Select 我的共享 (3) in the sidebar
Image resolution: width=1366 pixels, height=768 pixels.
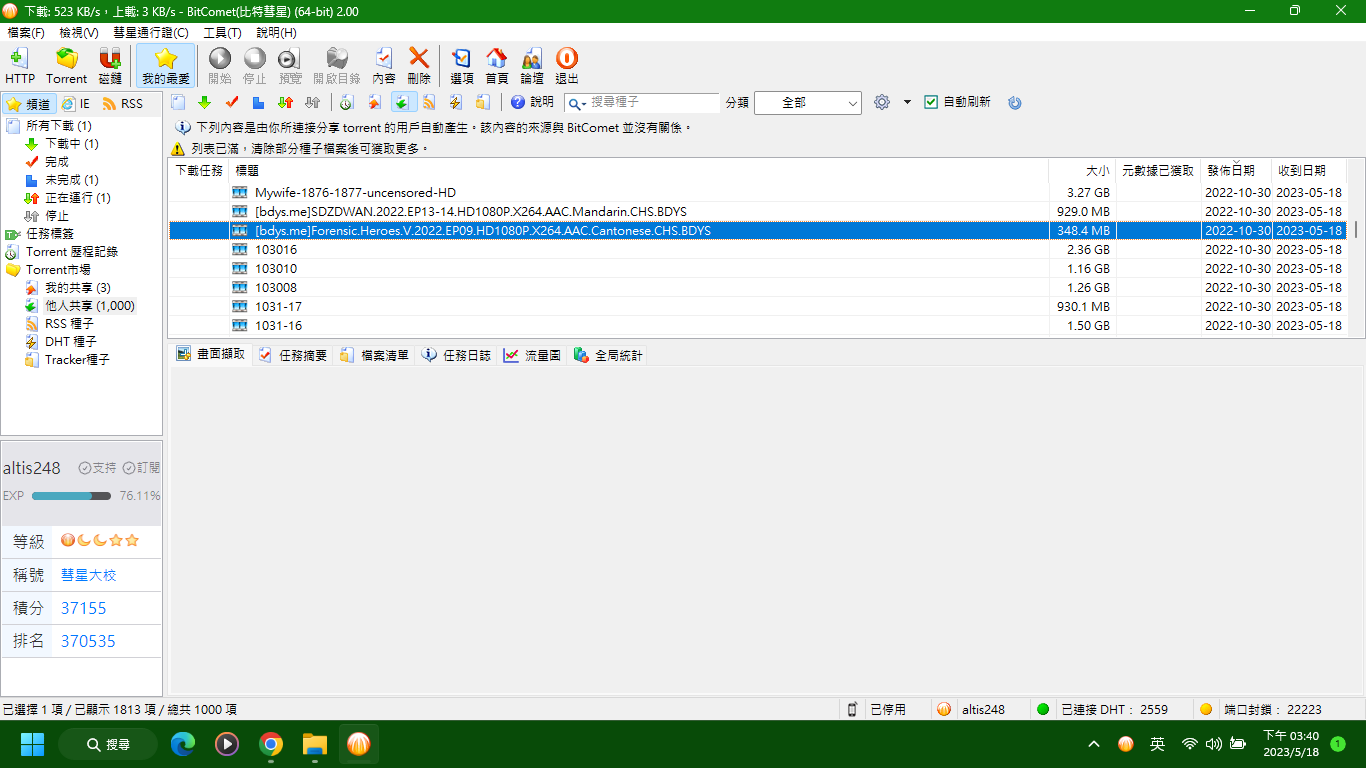coord(78,288)
